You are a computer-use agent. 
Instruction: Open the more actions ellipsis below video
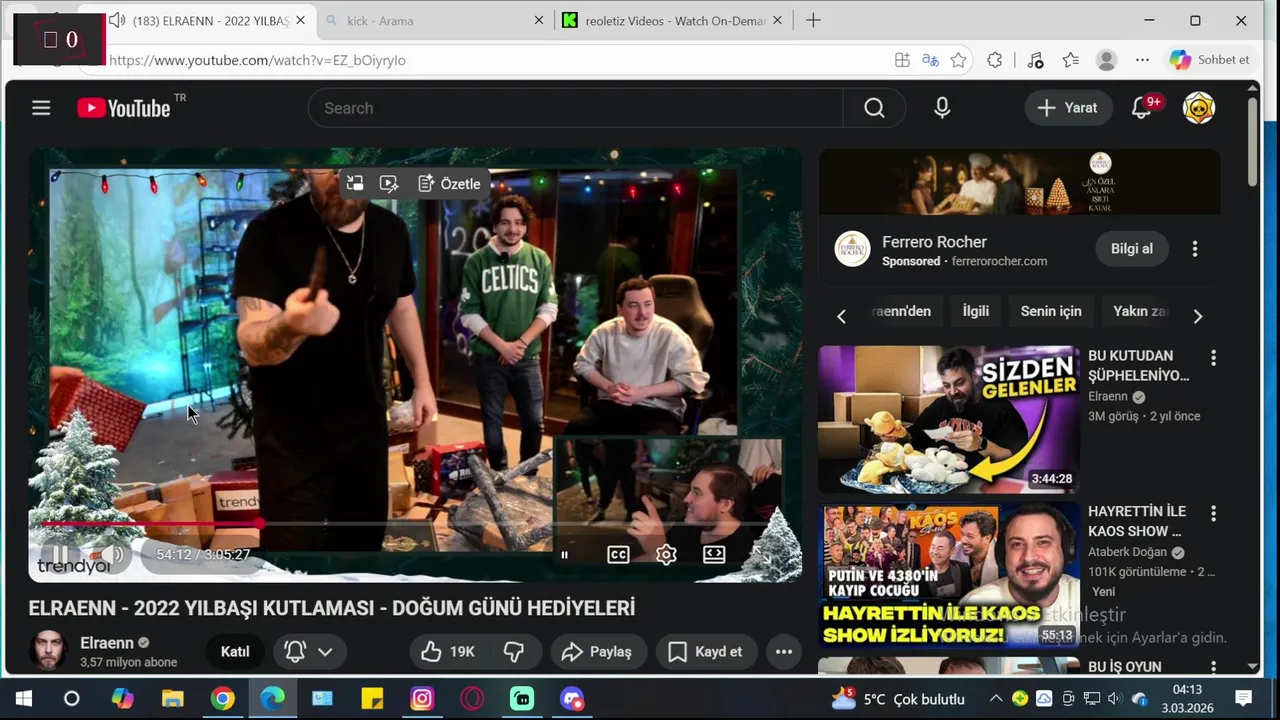784,652
